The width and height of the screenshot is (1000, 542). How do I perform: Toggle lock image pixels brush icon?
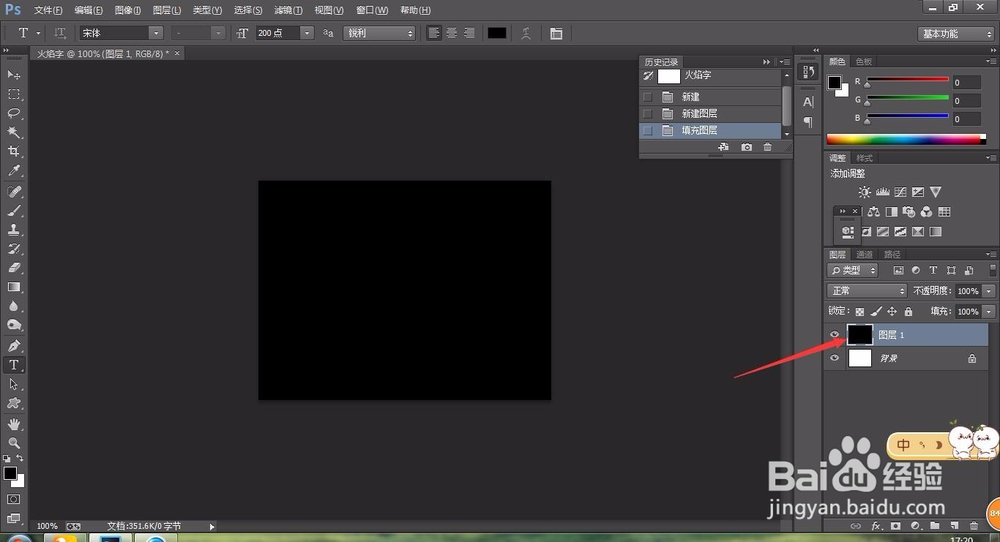pyautogui.click(x=876, y=312)
